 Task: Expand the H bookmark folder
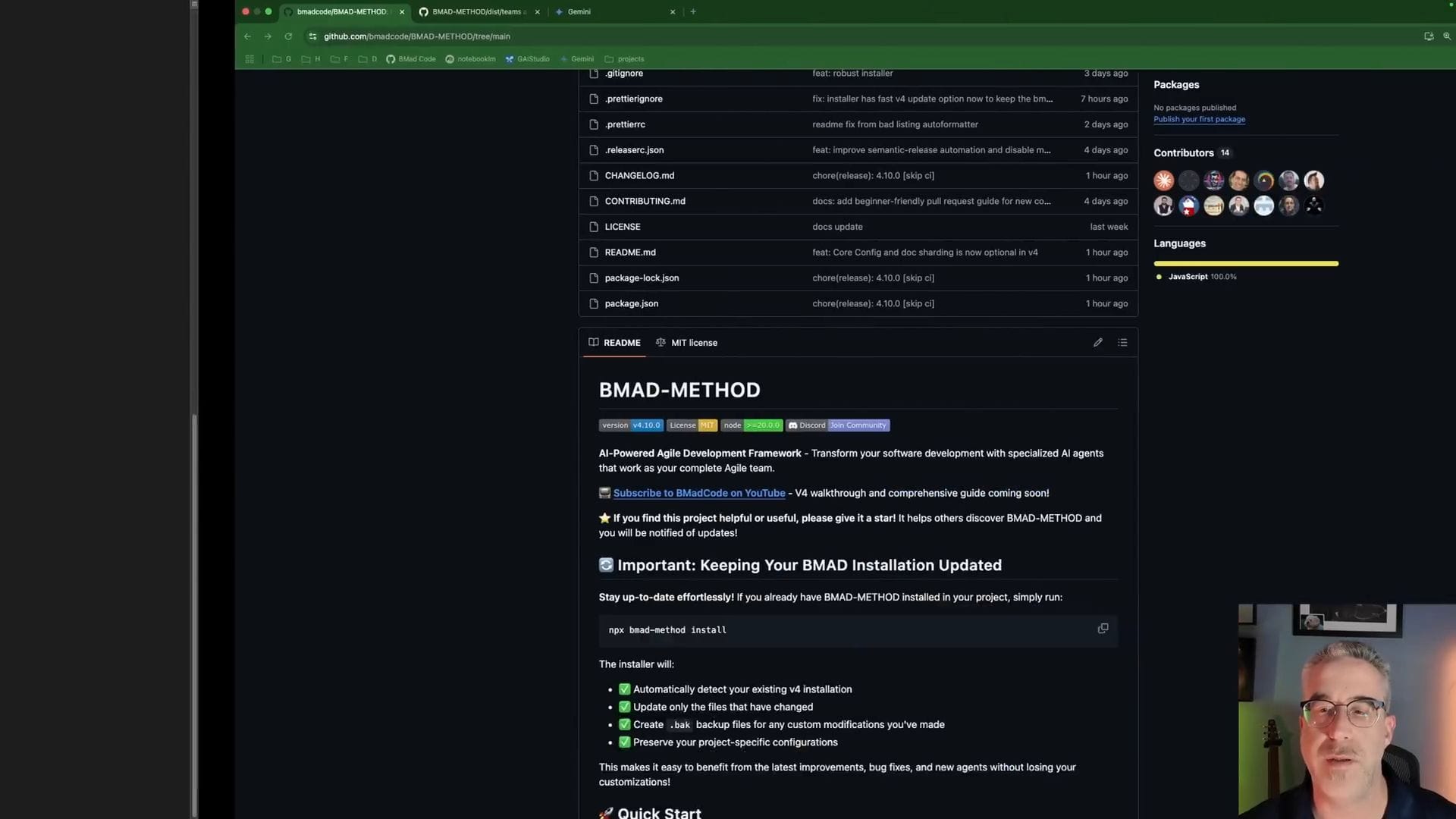[311, 59]
